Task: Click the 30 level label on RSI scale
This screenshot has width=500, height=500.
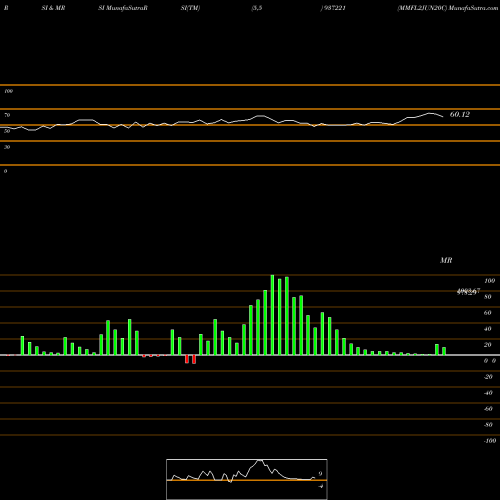Action: [x=7, y=147]
